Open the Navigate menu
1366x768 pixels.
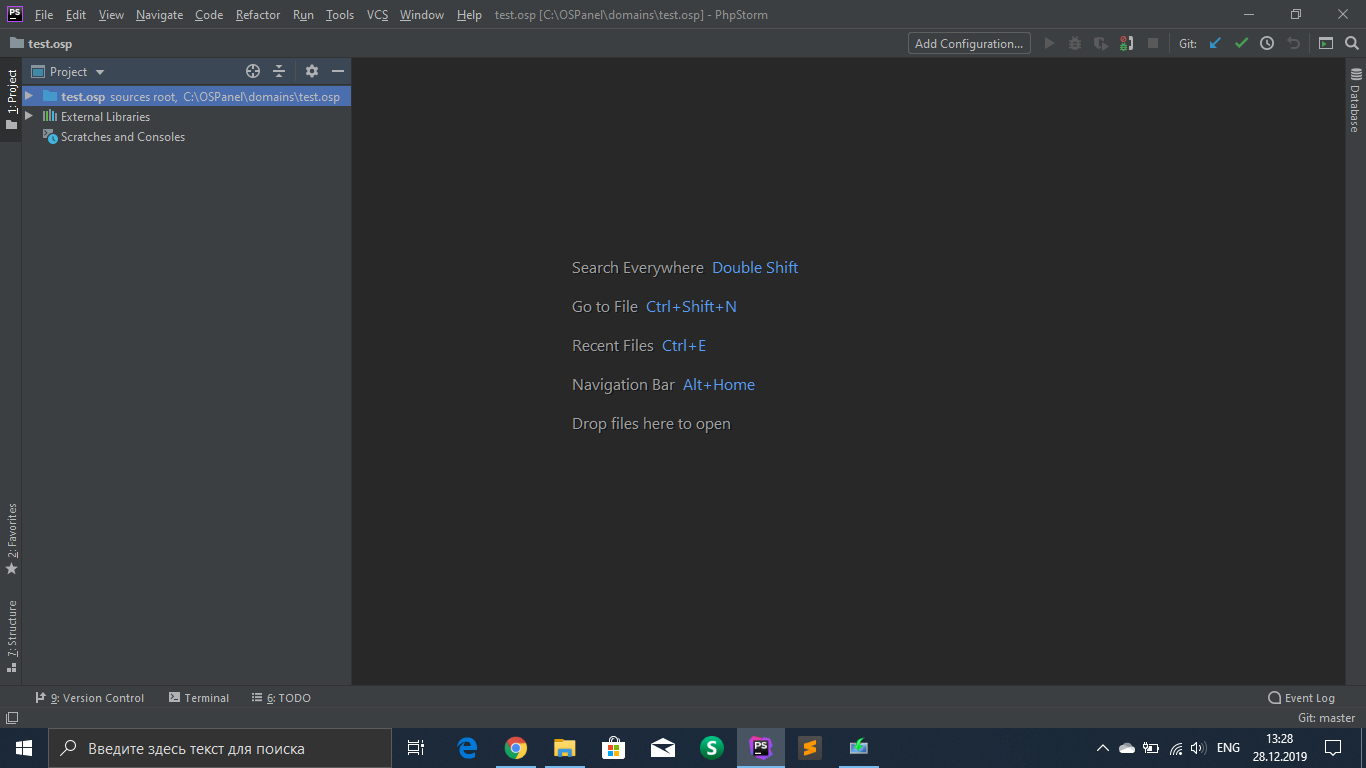(x=159, y=15)
